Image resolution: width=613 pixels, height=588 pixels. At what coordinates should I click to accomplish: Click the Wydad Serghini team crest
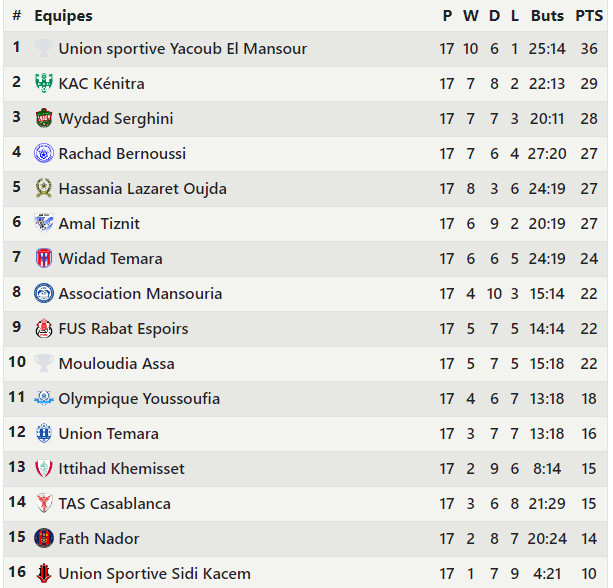point(44,119)
